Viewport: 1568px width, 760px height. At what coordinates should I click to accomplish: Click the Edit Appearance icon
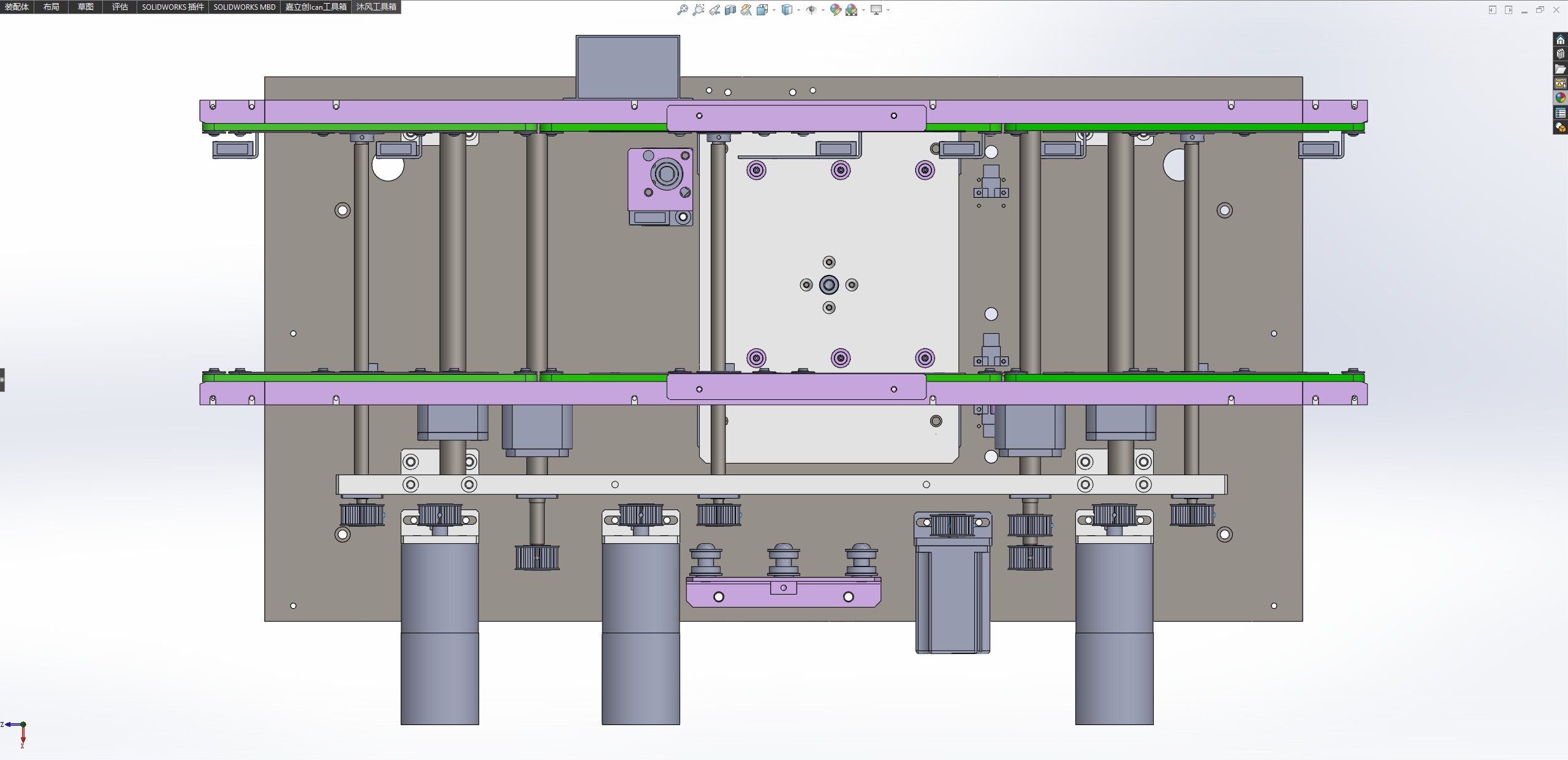click(835, 10)
